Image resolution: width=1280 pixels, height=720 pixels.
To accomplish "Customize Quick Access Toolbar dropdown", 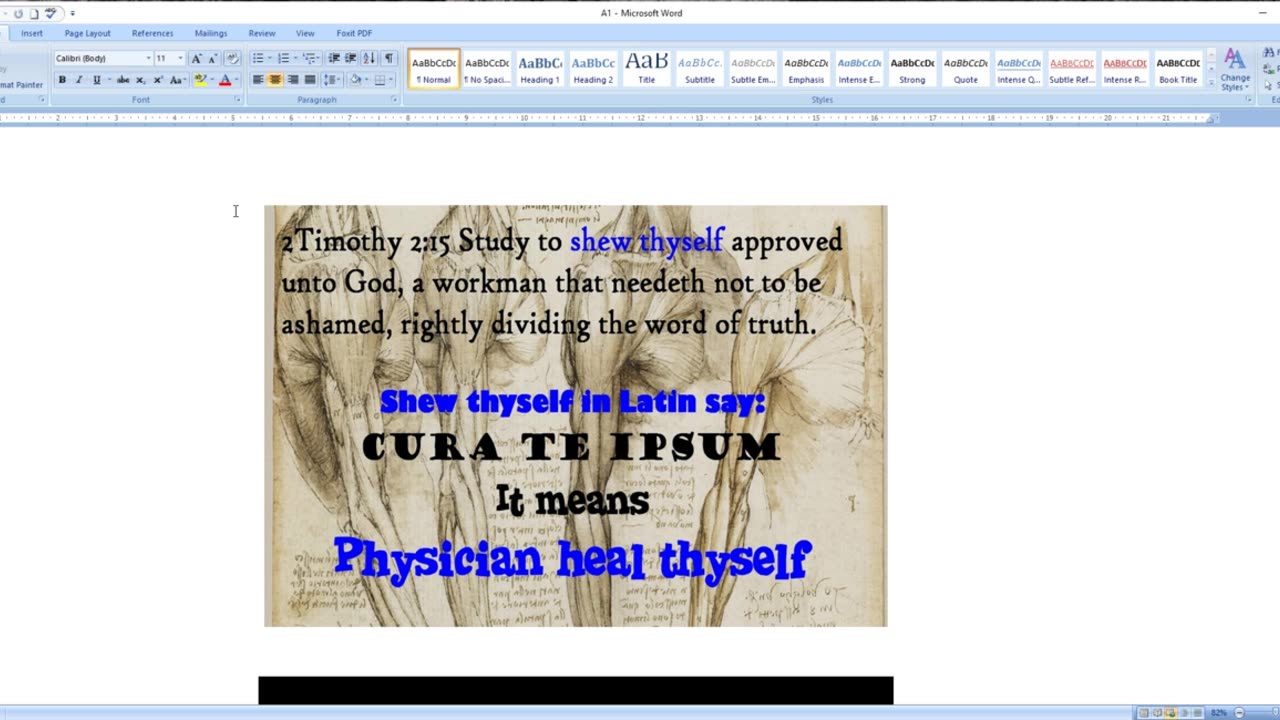I will [72, 14].
